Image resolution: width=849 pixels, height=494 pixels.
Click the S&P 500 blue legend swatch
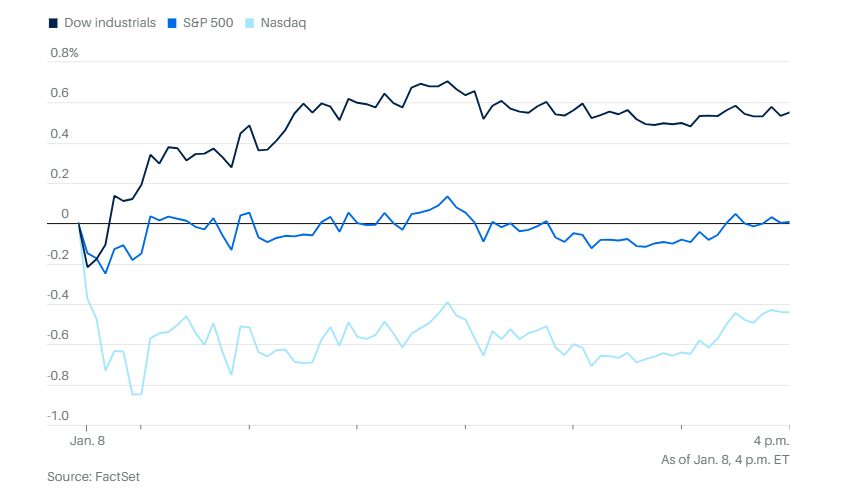(174, 22)
